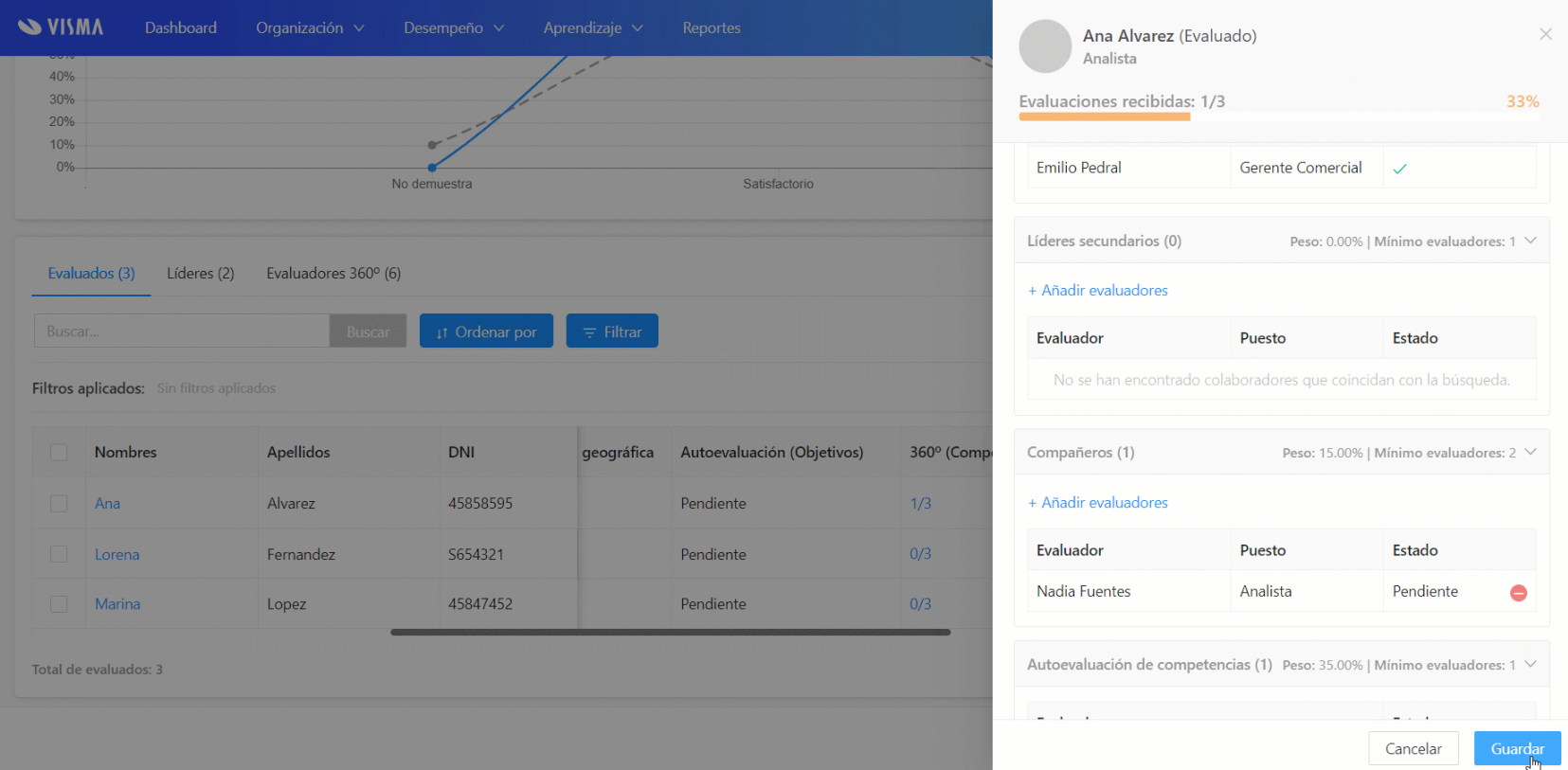Click the Visma logo
Screen dimensions: 1568x770
(x=61, y=27)
